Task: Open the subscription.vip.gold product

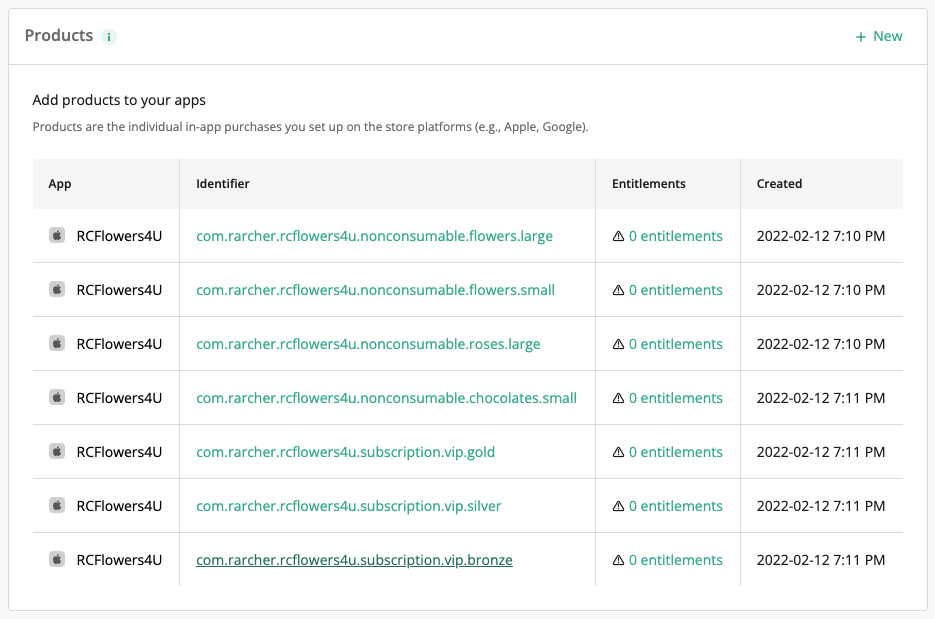Action: point(345,452)
